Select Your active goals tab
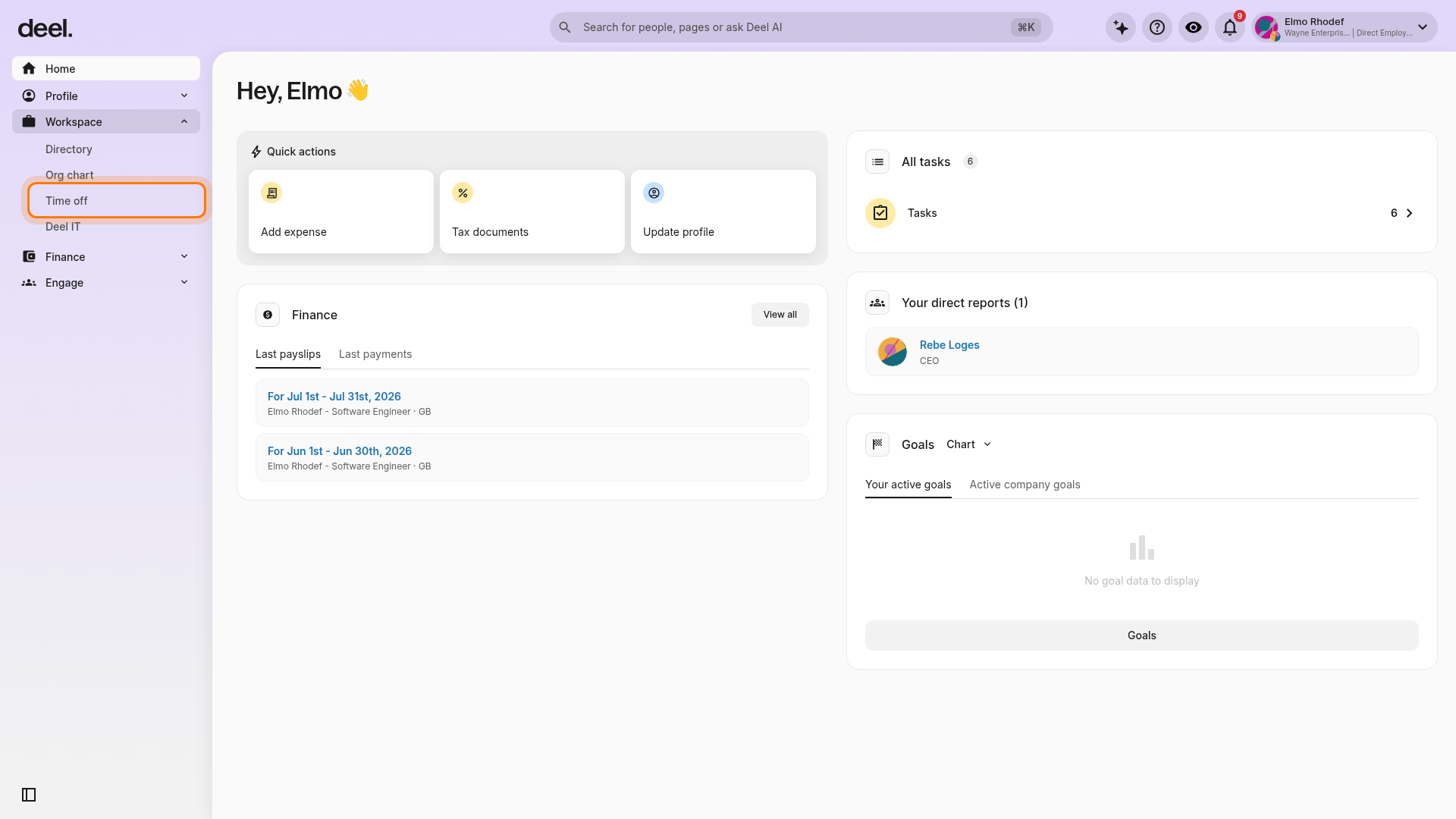 [x=908, y=485]
